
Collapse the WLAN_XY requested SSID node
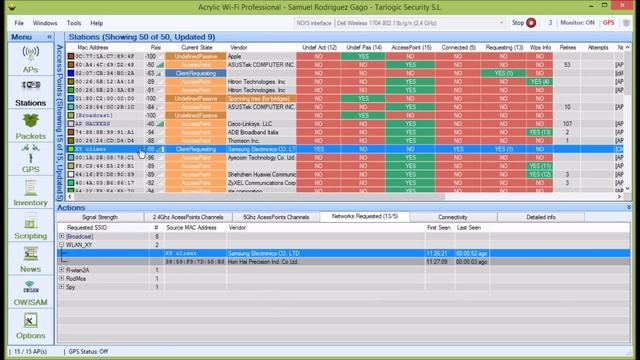(62, 244)
